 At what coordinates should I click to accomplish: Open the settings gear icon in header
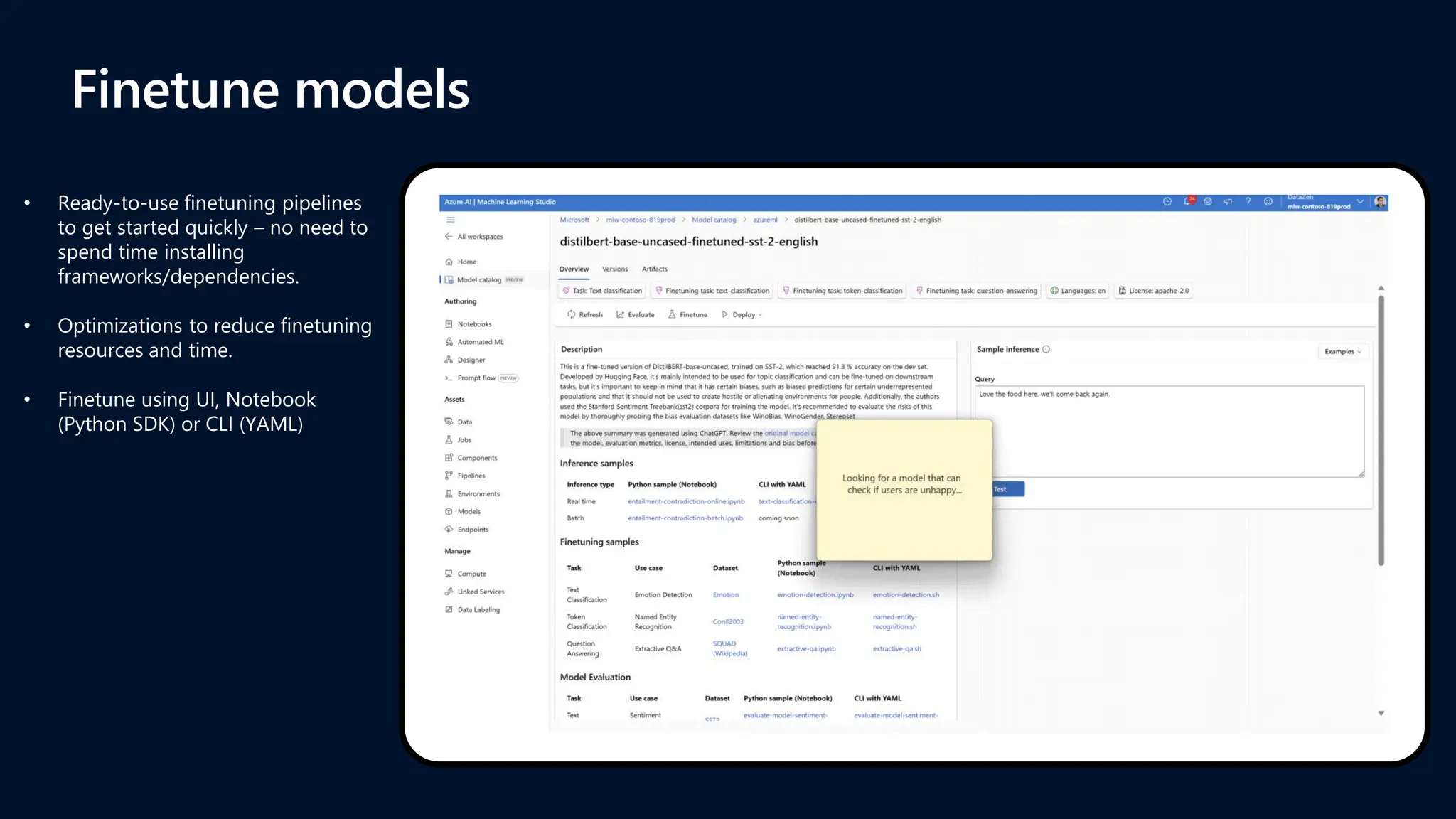1208,202
